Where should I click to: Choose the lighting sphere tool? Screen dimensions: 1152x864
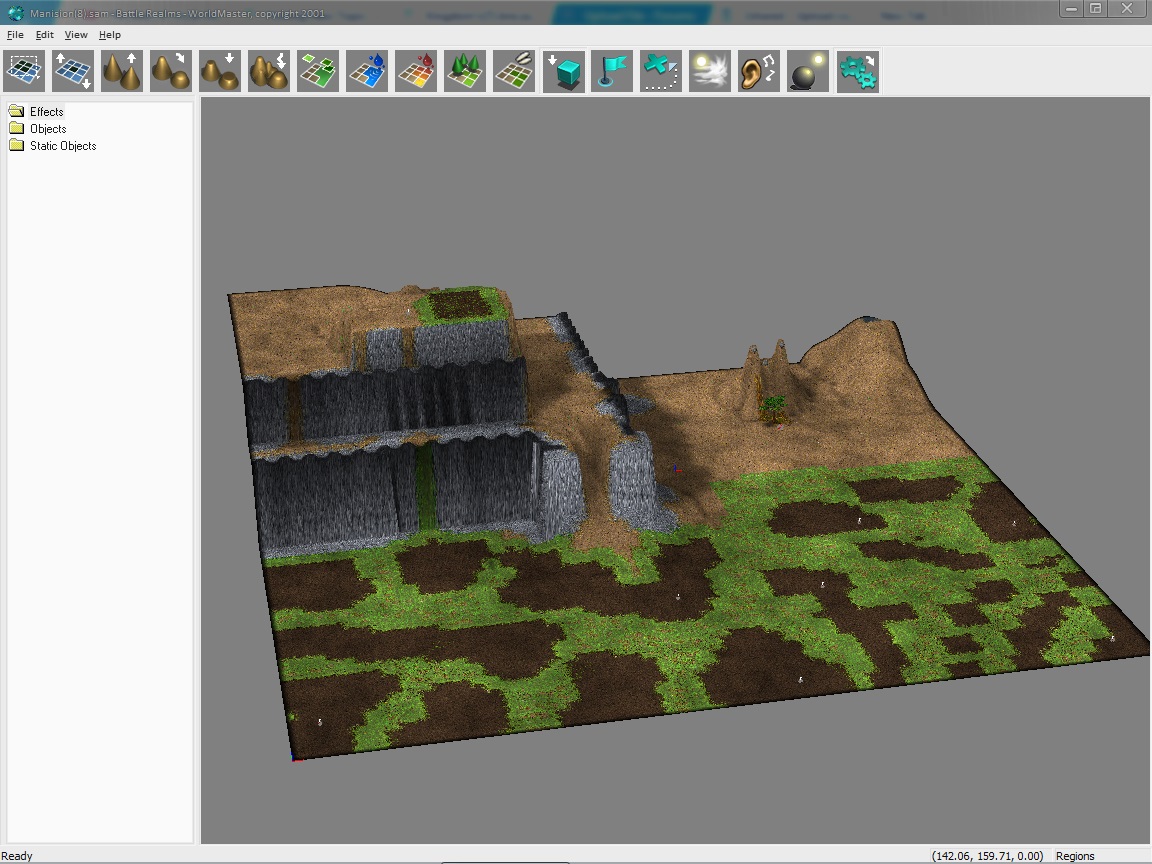(x=808, y=71)
